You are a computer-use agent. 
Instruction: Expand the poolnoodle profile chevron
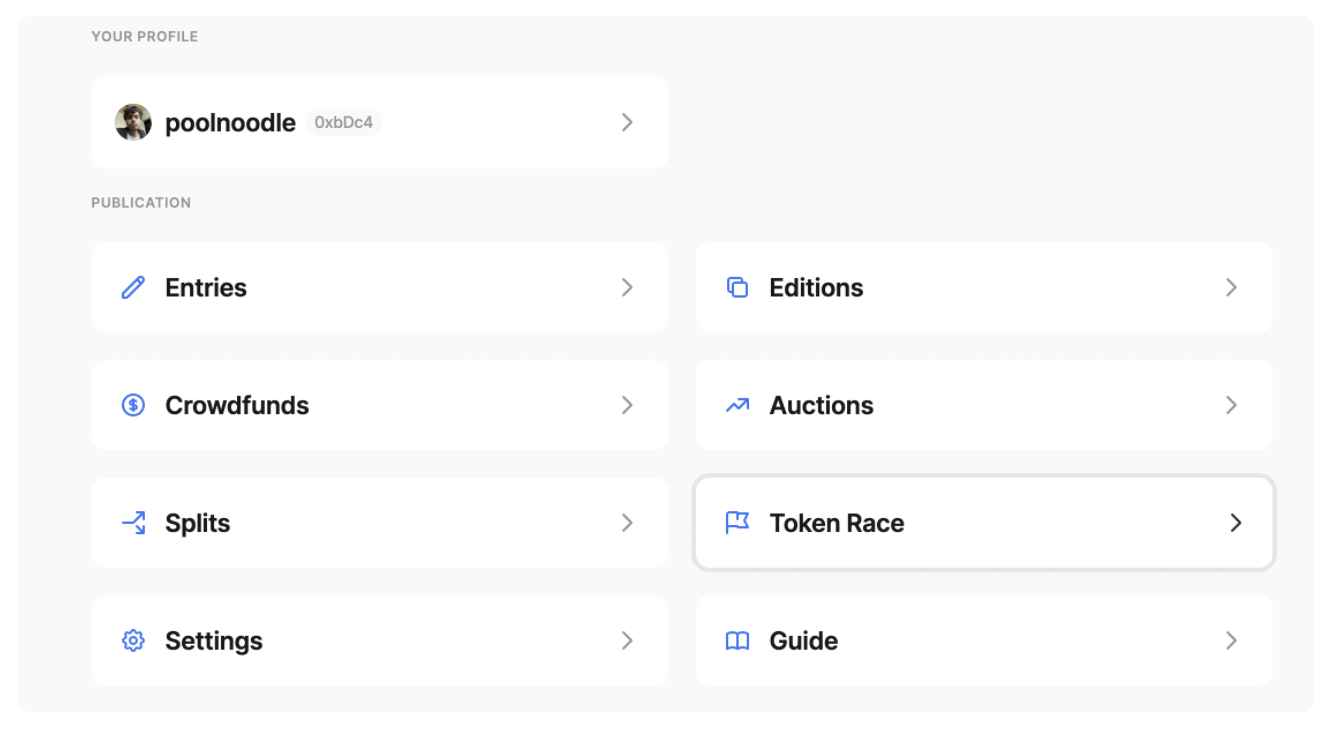627,122
